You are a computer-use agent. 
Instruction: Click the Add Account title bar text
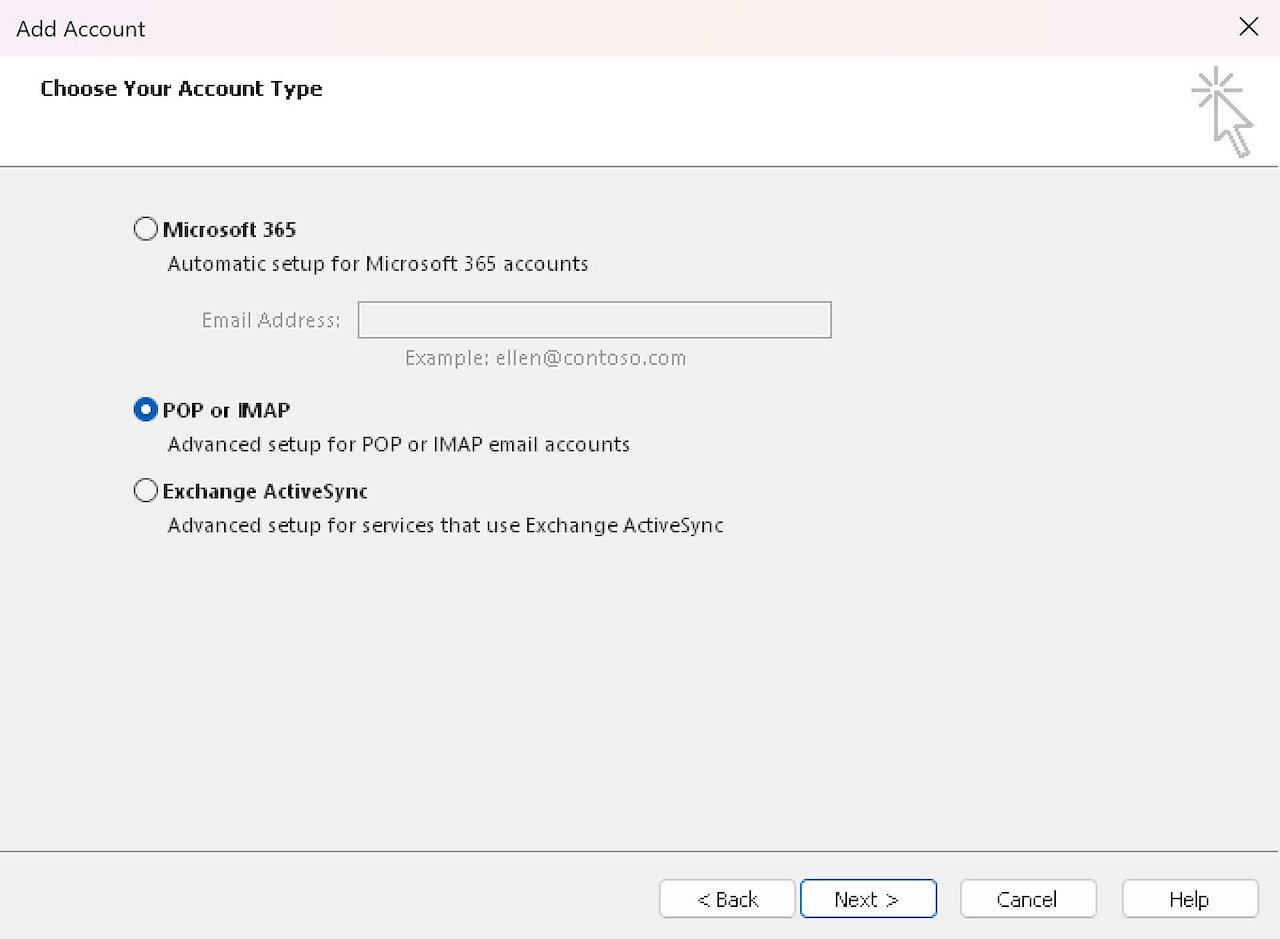(x=80, y=29)
